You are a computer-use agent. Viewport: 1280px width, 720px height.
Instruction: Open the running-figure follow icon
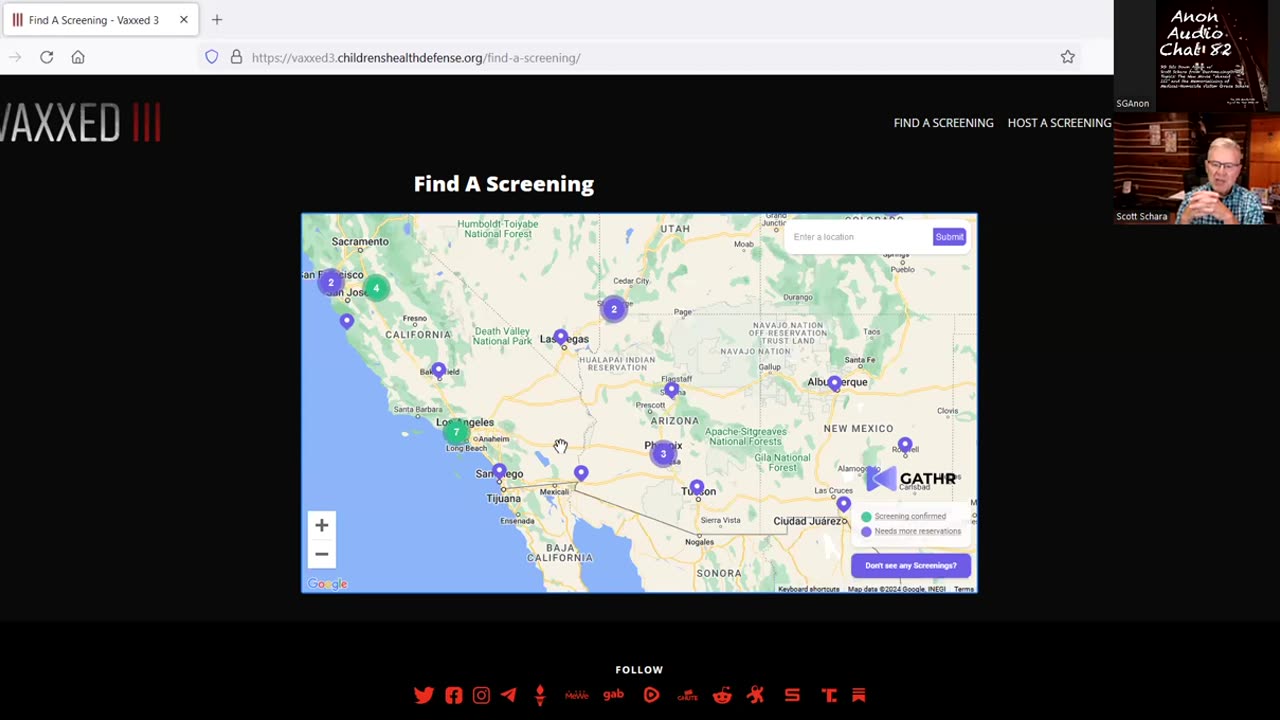(x=756, y=695)
